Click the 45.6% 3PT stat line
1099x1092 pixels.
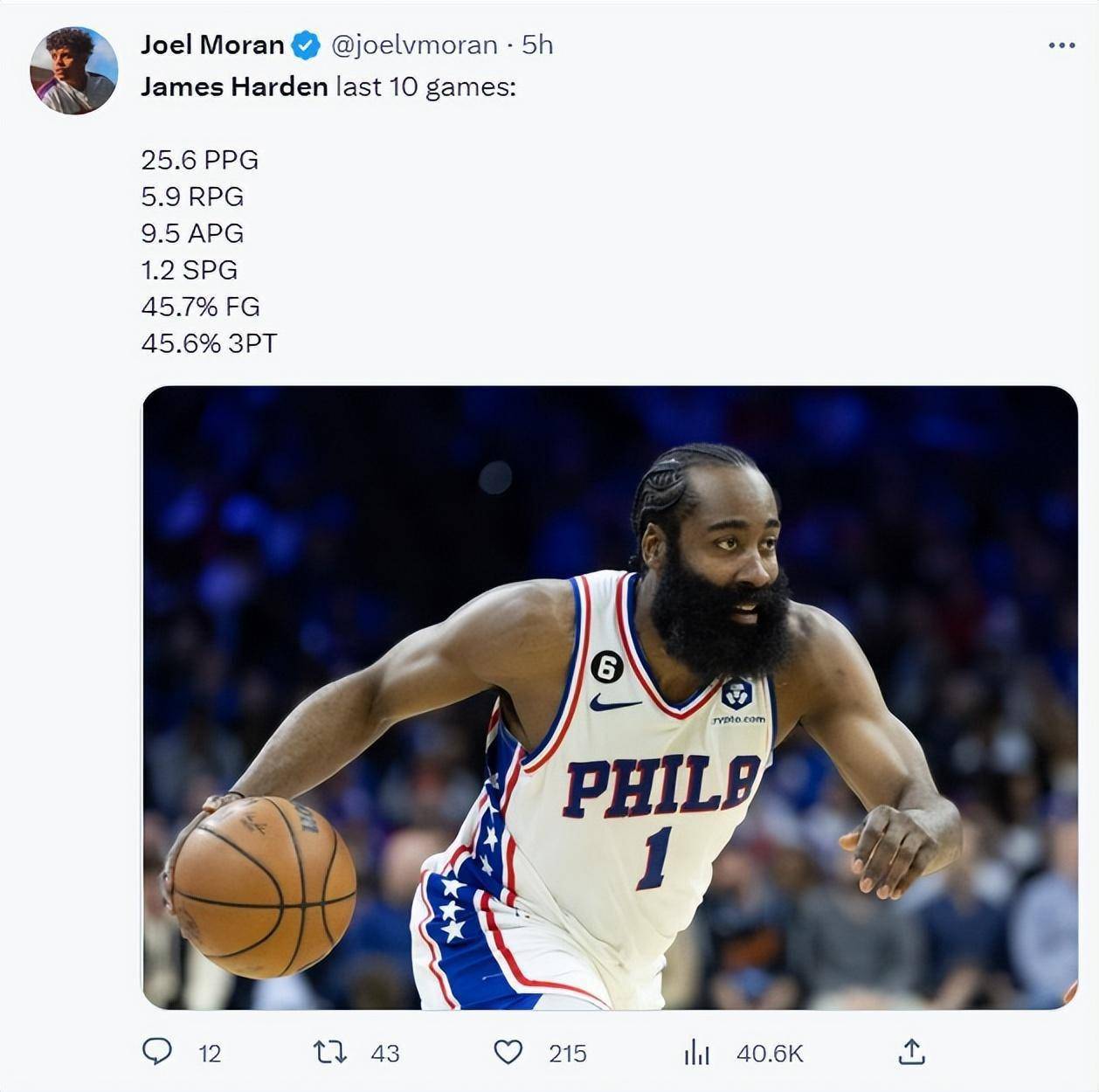(209, 343)
